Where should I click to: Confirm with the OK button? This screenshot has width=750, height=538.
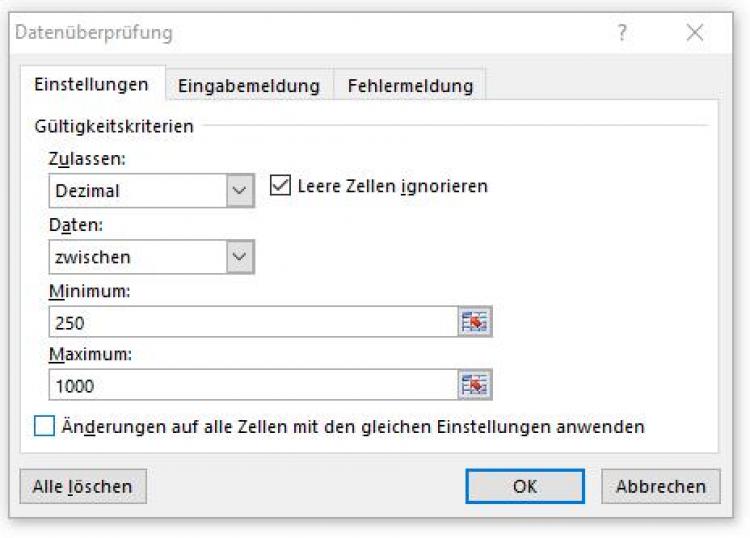[525, 486]
